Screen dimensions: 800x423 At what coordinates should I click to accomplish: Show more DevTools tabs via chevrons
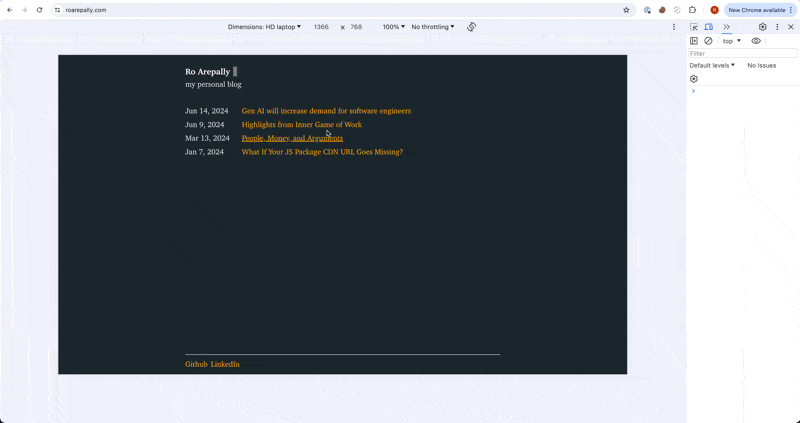pos(727,27)
